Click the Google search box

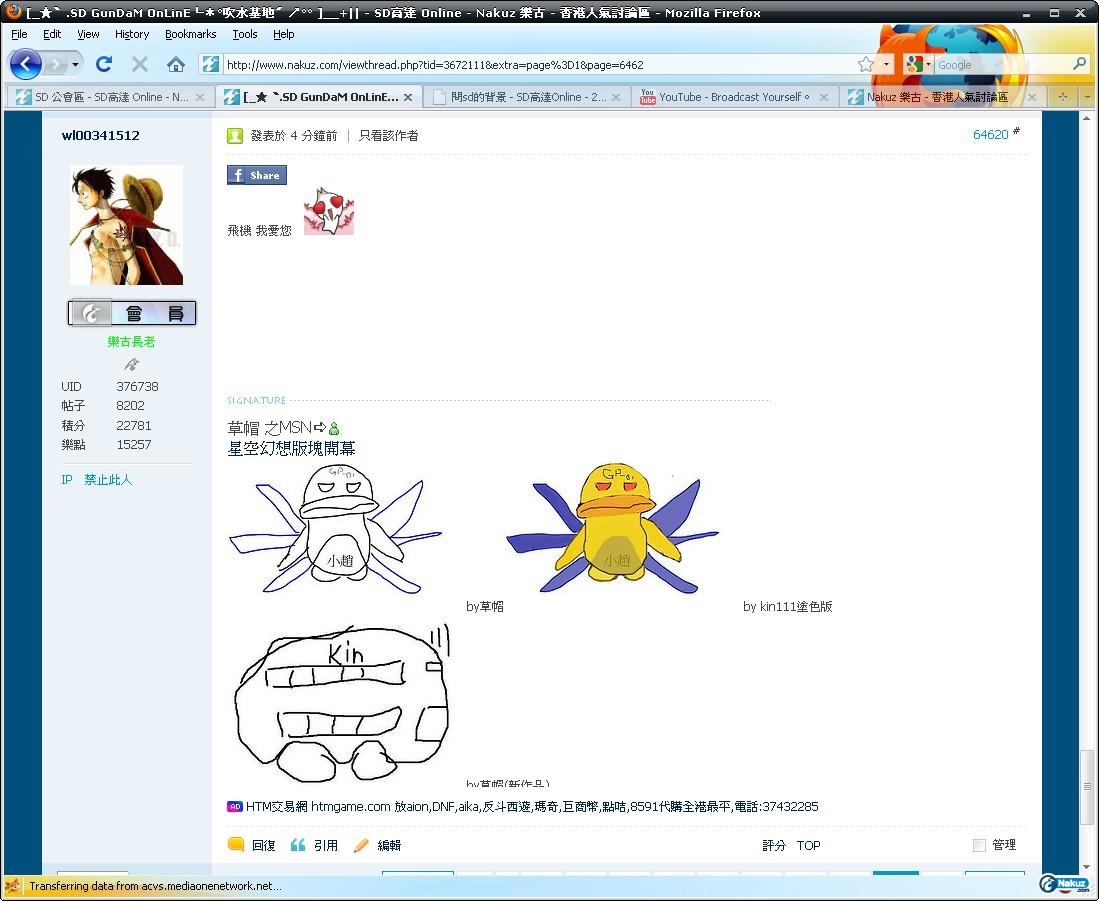(1002, 64)
